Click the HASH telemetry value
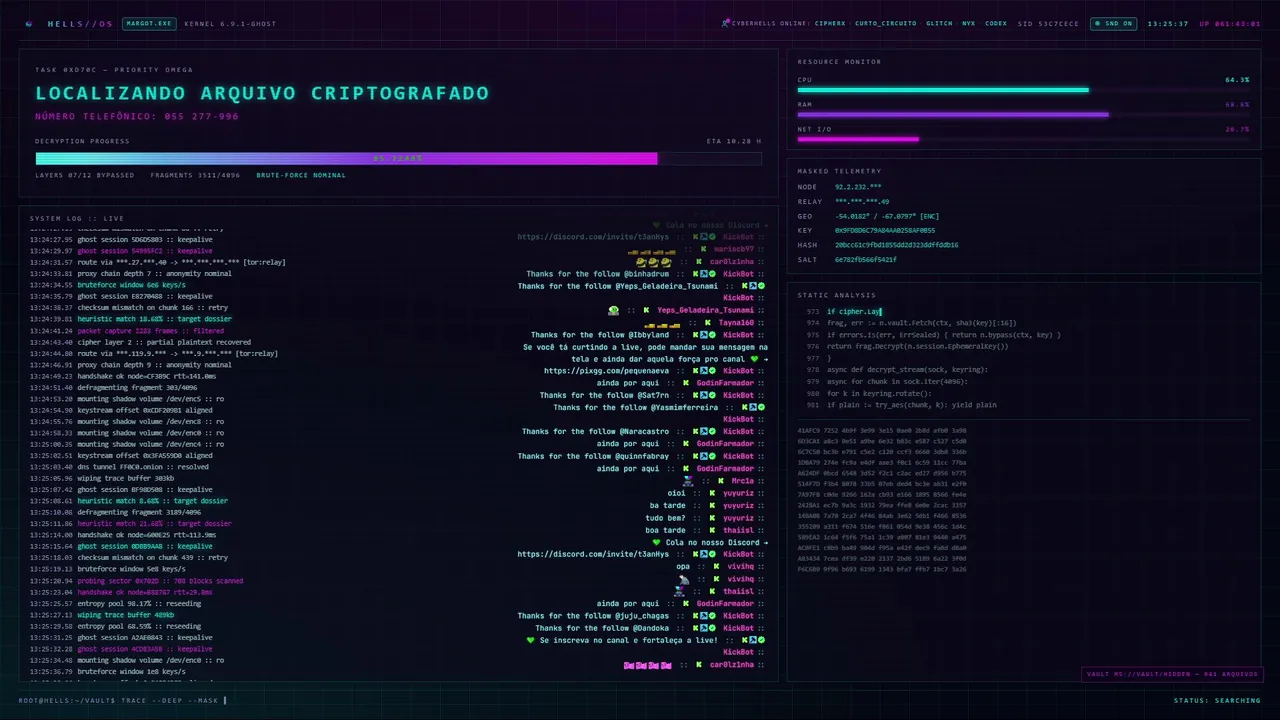Screen dimensions: 1280x720 point(896,245)
